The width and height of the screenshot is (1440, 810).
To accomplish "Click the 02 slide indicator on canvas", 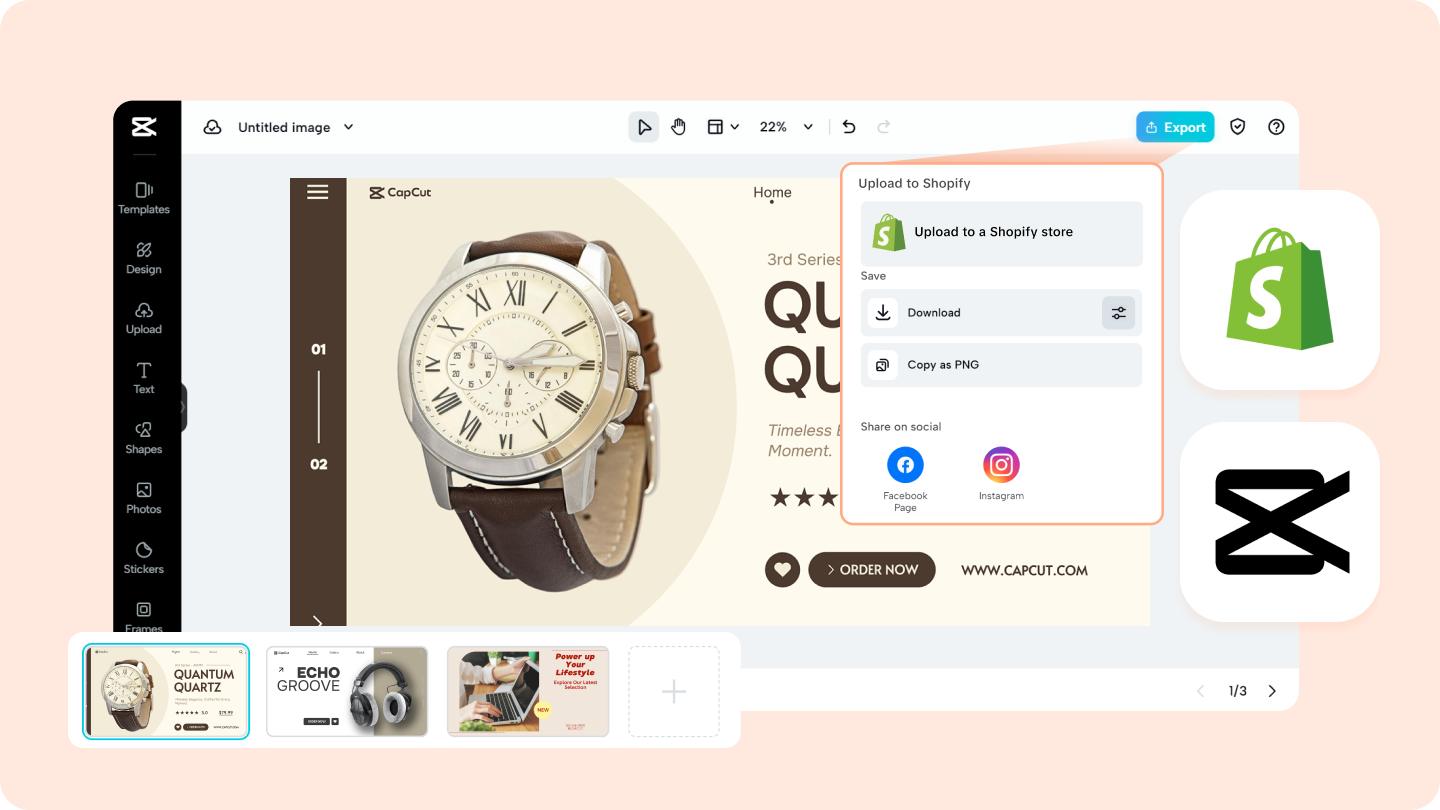I will point(318,465).
